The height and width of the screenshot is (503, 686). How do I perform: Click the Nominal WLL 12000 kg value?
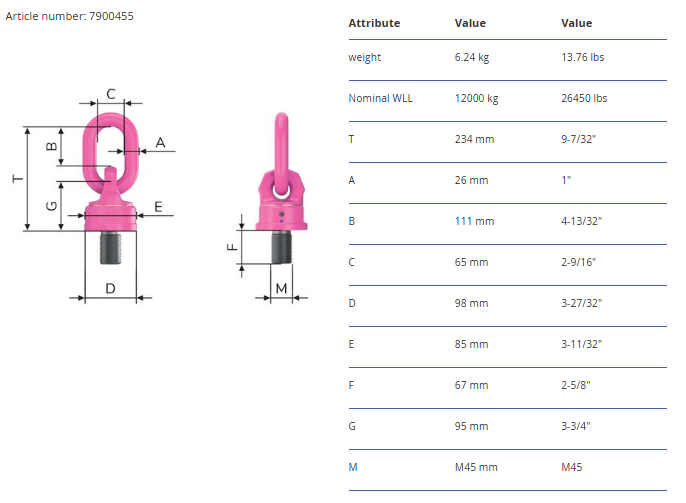476,98
